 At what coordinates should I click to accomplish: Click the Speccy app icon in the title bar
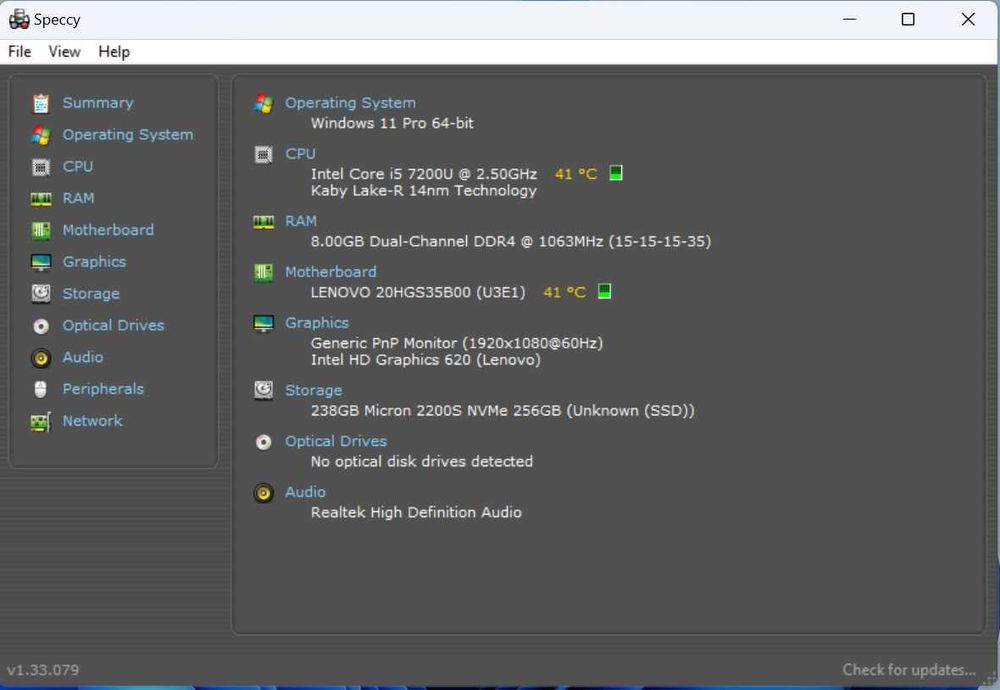19,19
